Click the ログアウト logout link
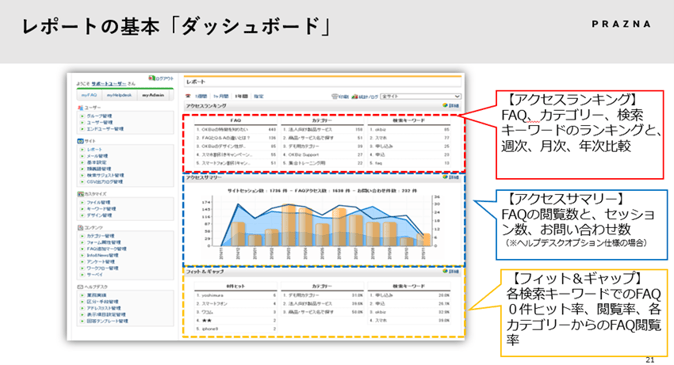Image resolution: width=674 pixels, height=365 pixels. 164,78
